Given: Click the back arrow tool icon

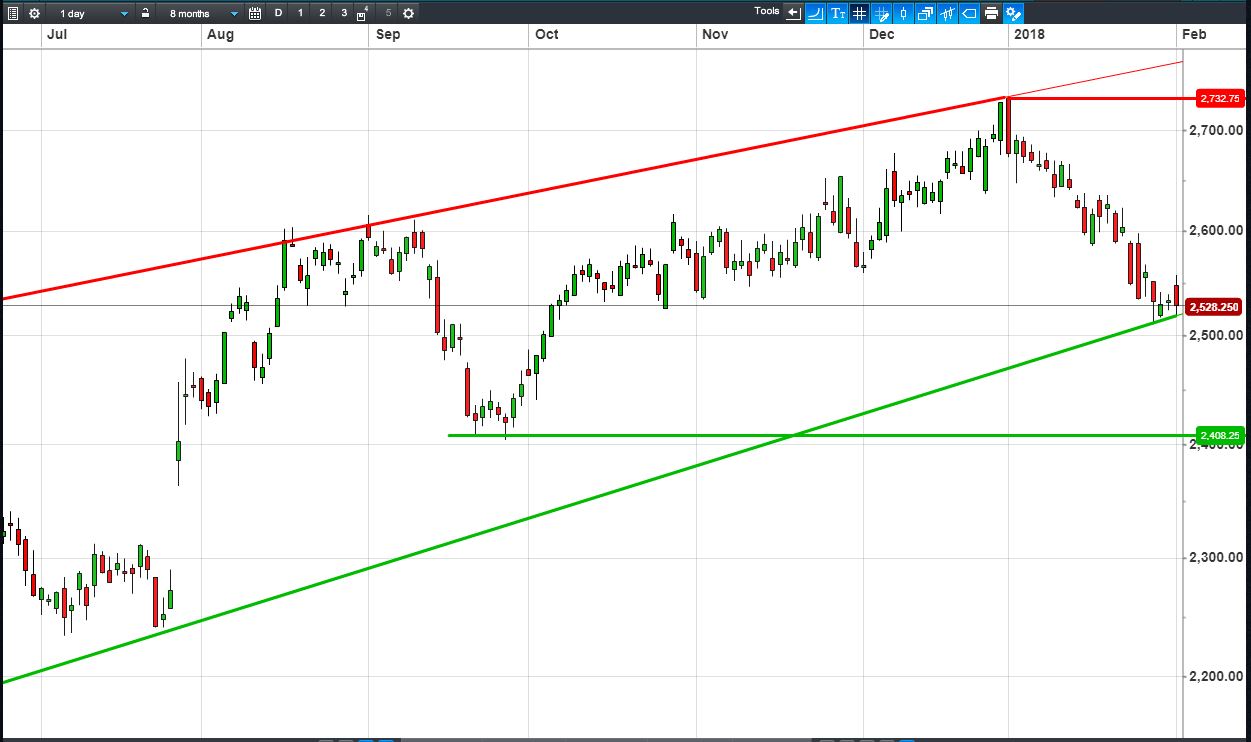Looking at the screenshot, I should pyautogui.click(x=793, y=13).
